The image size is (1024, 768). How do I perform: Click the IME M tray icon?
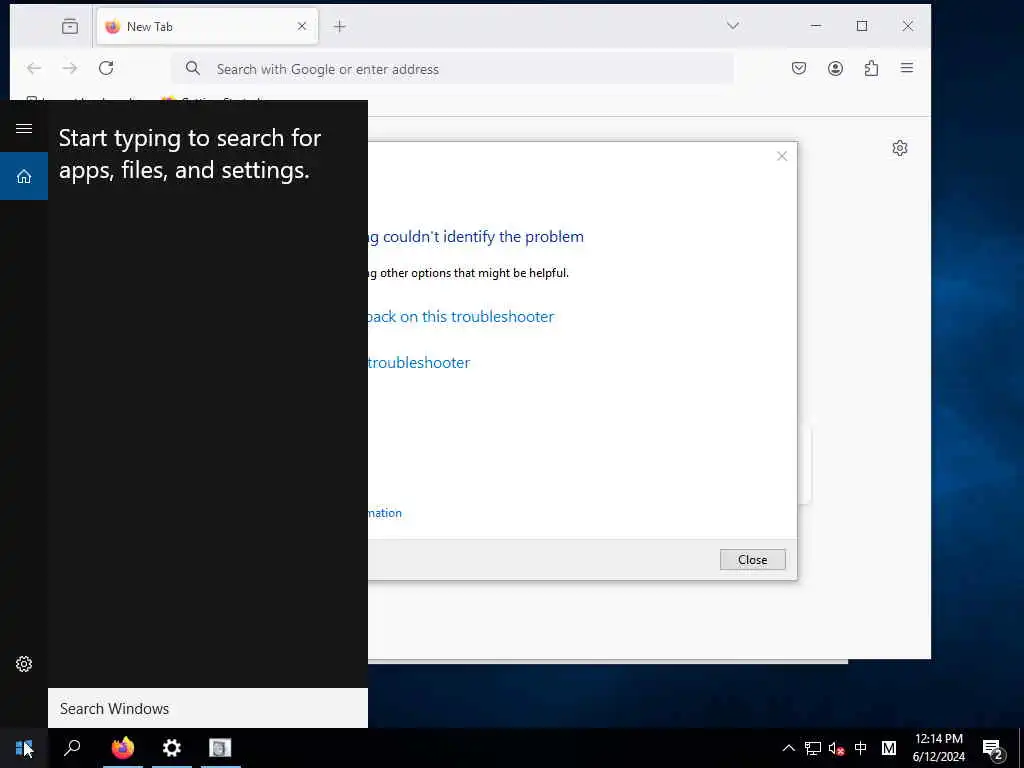pyautogui.click(x=889, y=748)
